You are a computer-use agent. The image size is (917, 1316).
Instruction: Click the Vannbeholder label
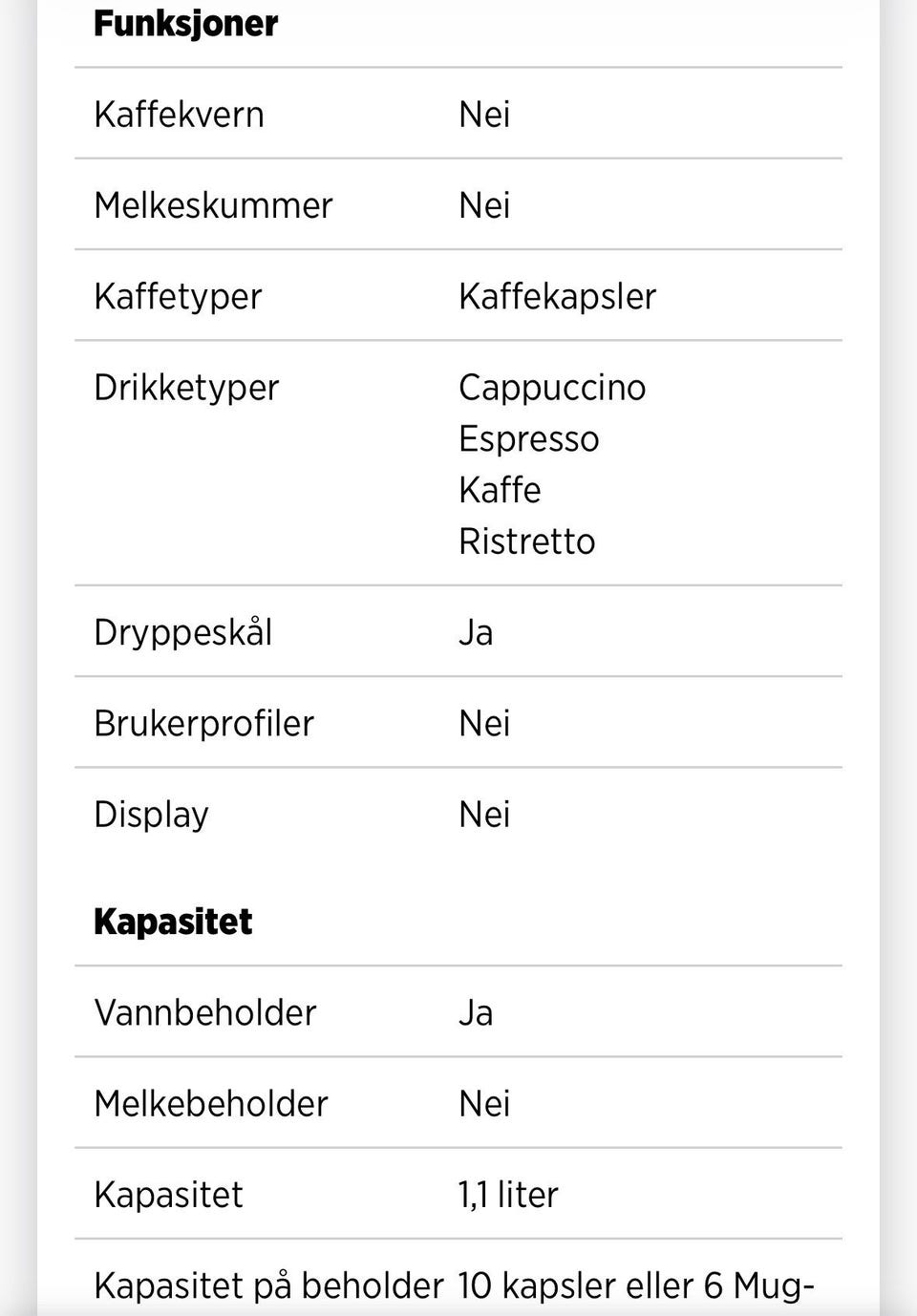[204, 1012]
